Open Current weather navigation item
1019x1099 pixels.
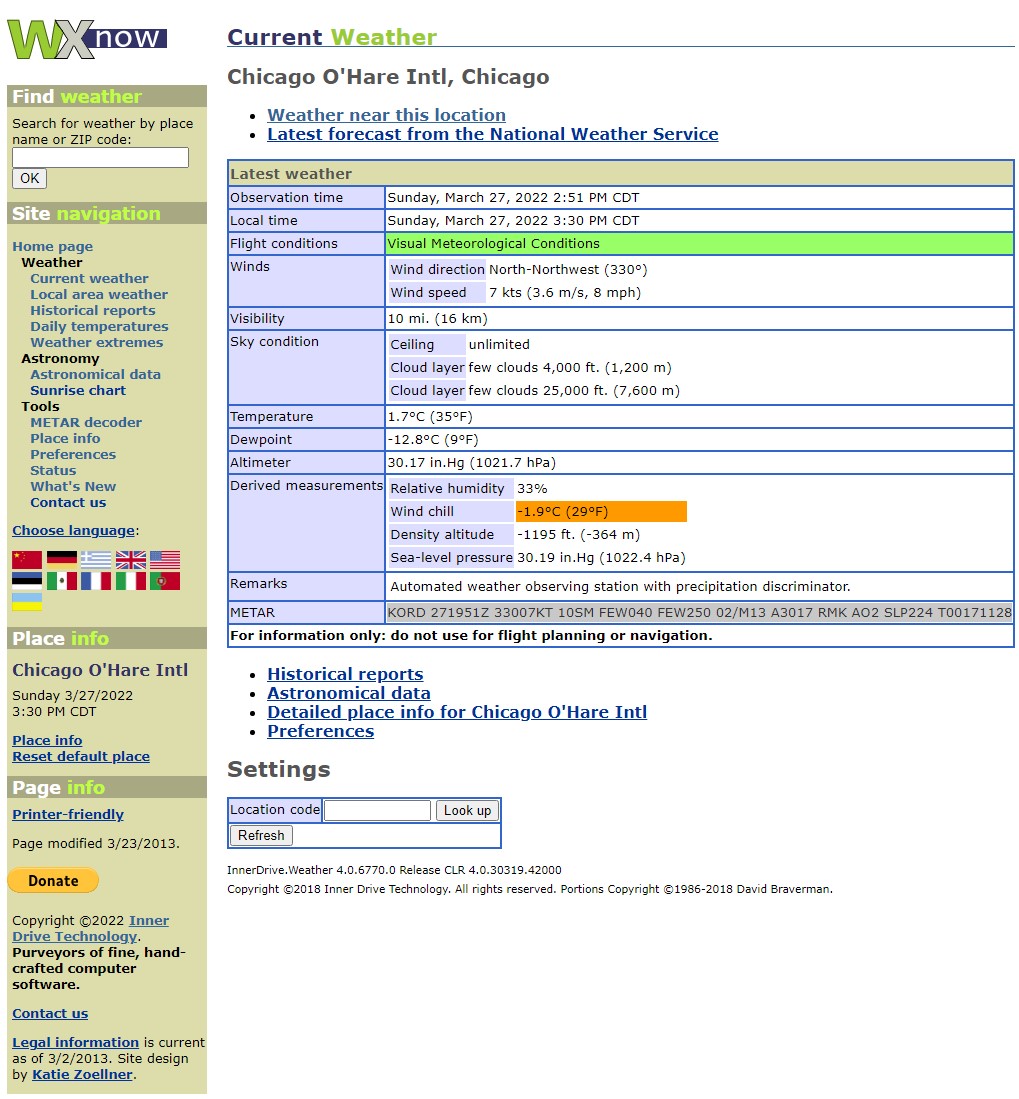[89, 279]
